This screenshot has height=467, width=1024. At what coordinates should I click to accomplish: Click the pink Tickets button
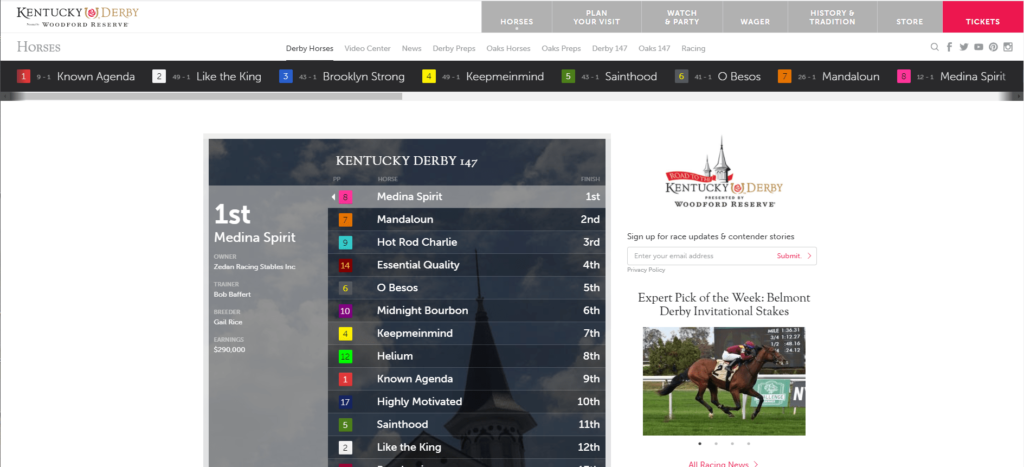983,17
